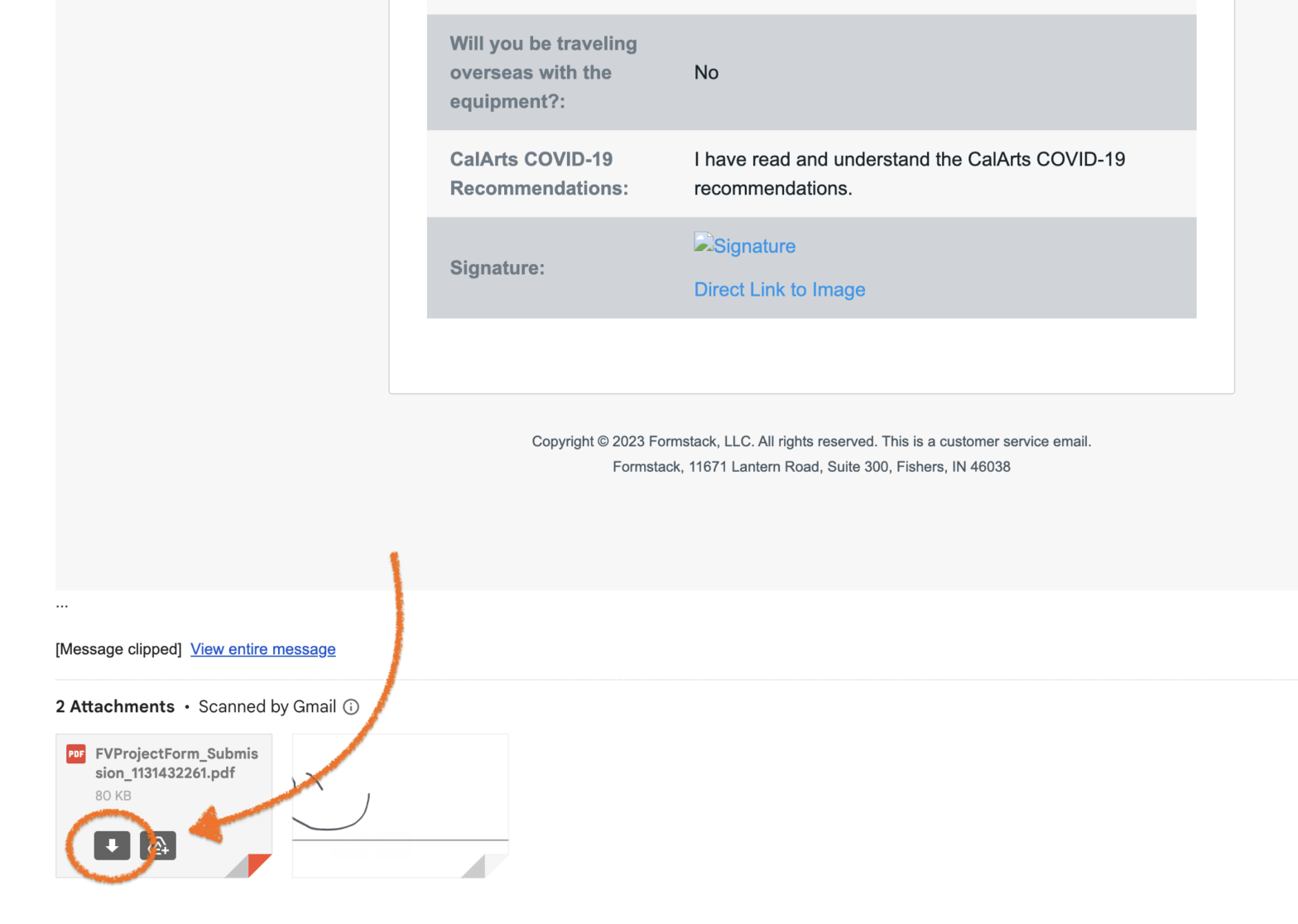Download the FVProjectForm PDF attachment
This screenshot has width=1298, height=924.
(x=112, y=845)
